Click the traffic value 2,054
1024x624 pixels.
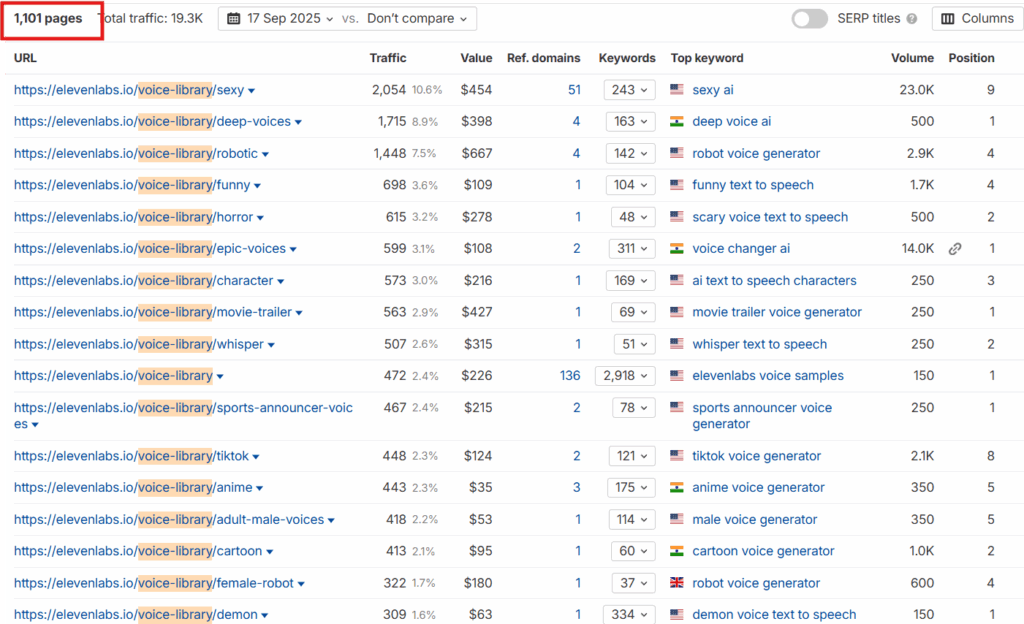pos(389,90)
